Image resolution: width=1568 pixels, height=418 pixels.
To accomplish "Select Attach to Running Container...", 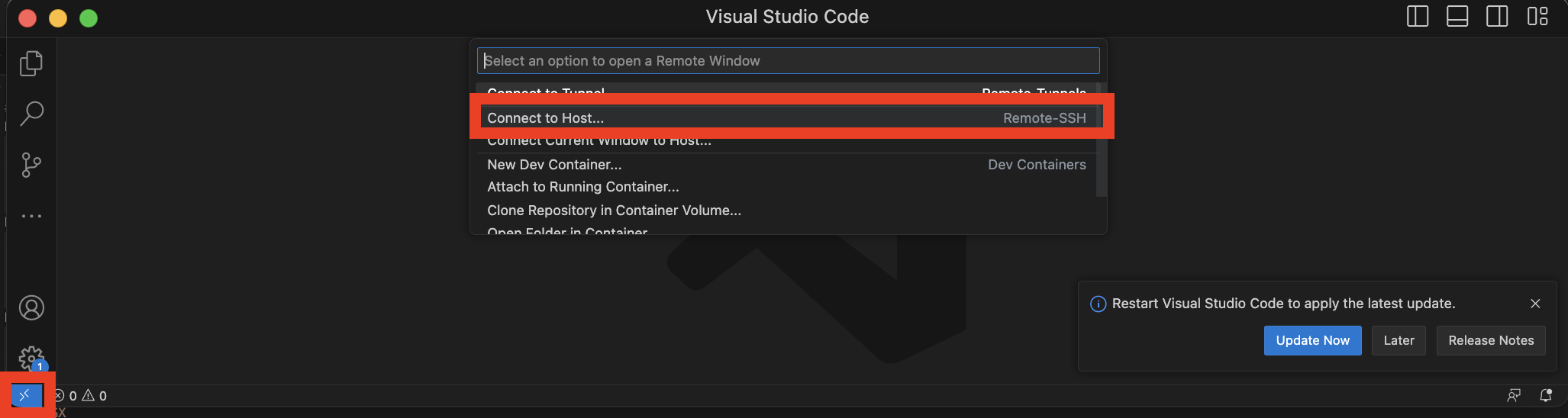I will pos(786,187).
